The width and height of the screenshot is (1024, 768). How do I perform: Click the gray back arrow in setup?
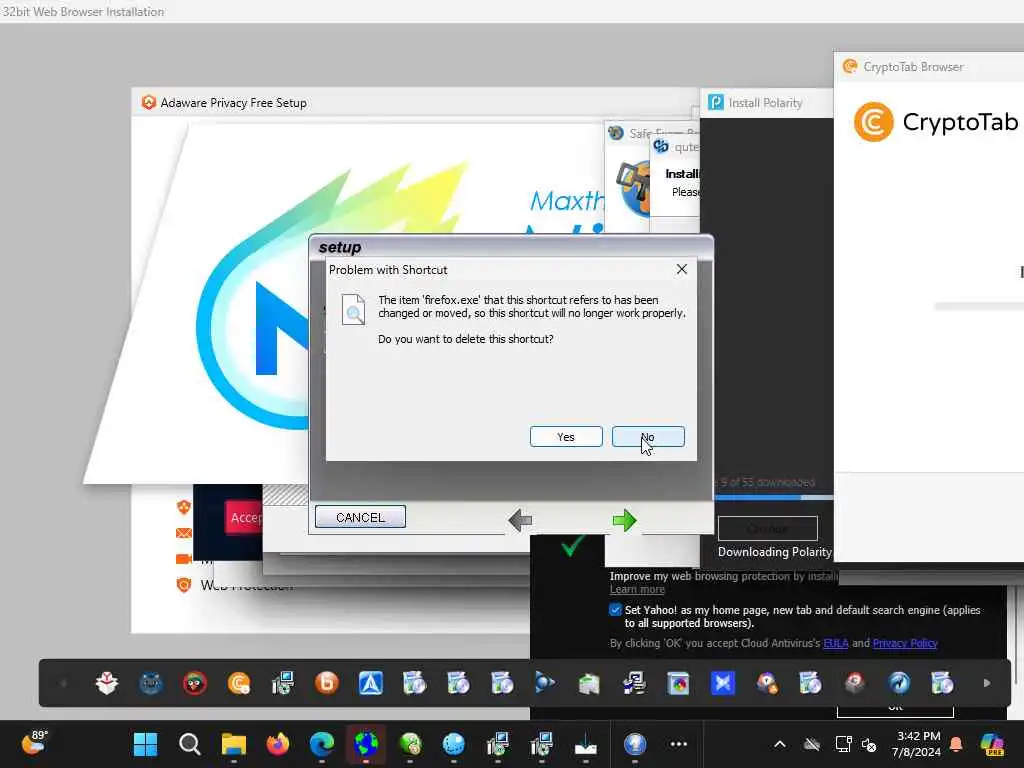(x=520, y=520)
